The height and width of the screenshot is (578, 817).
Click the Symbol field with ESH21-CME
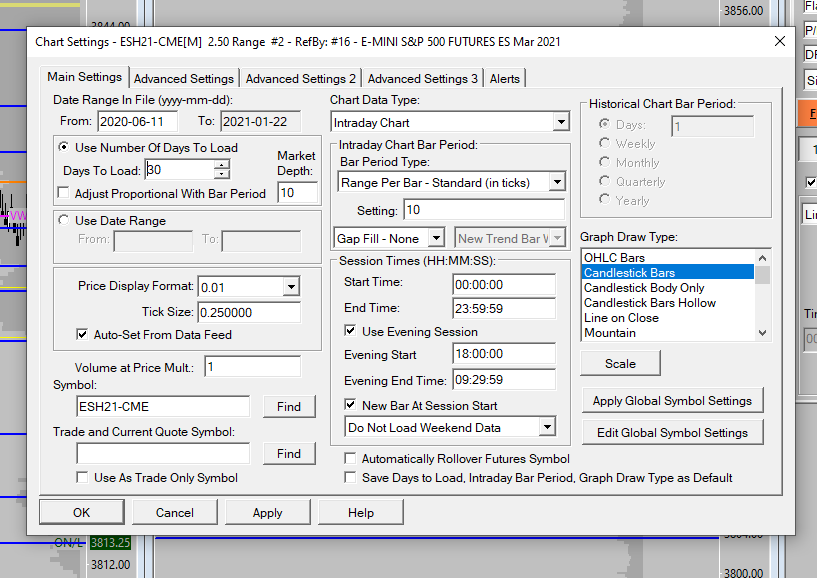coord(163,407)
